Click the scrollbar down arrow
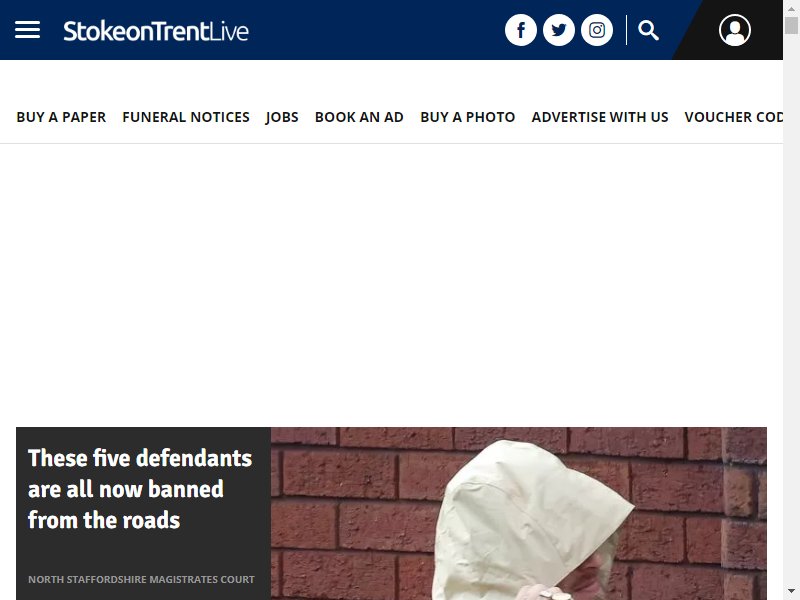Viewport: 800px width, 600px height. click(791, 592)
